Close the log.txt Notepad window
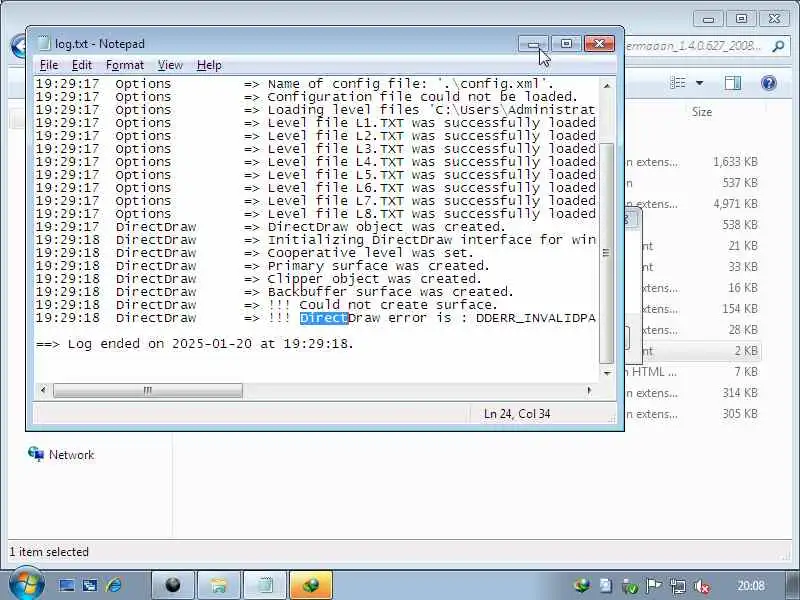This screenshot has height=600, width=800. point(599,44)
